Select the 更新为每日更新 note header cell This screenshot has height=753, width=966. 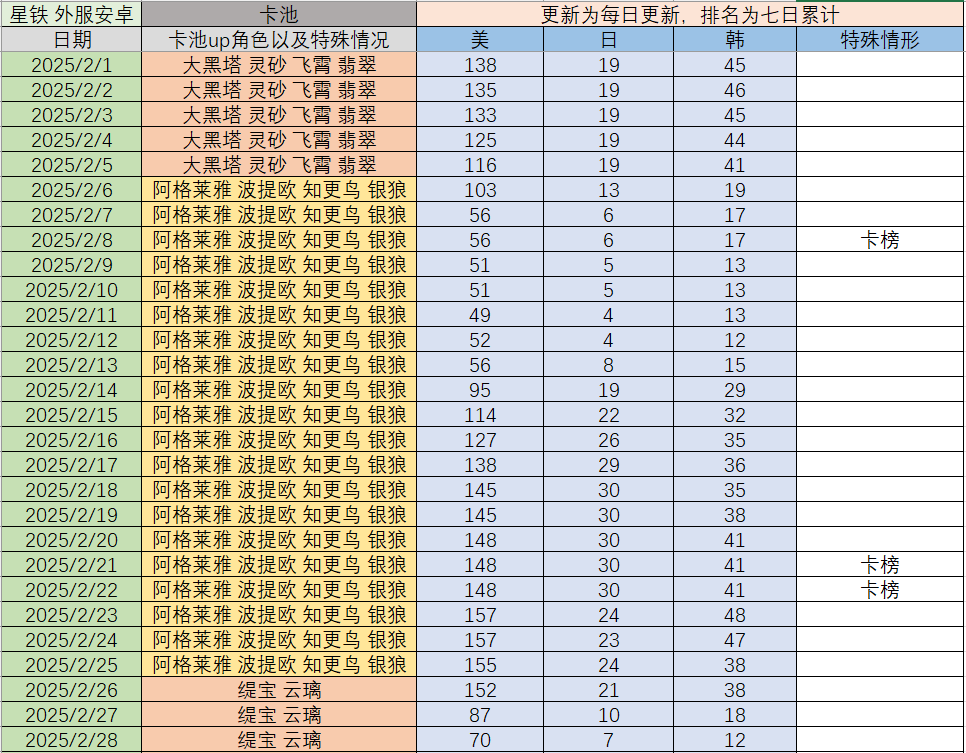690,14
